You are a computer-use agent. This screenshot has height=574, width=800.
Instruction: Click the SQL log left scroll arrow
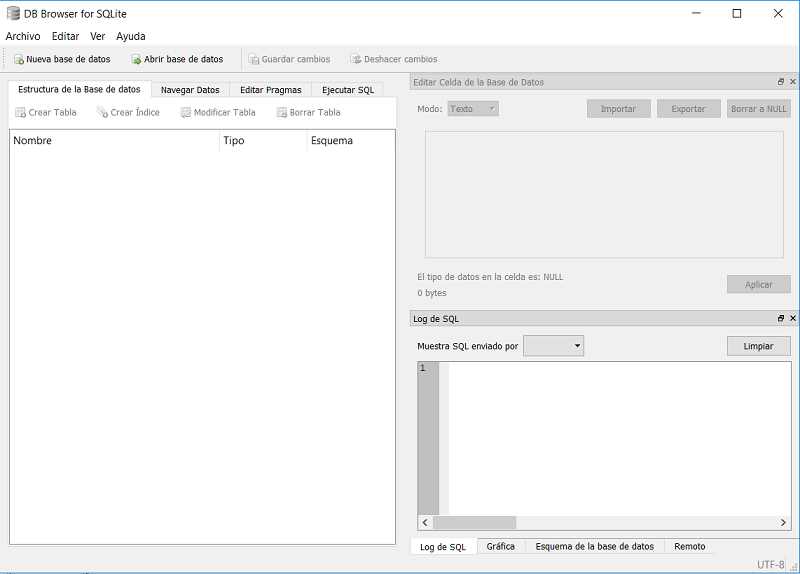(425, 522)
